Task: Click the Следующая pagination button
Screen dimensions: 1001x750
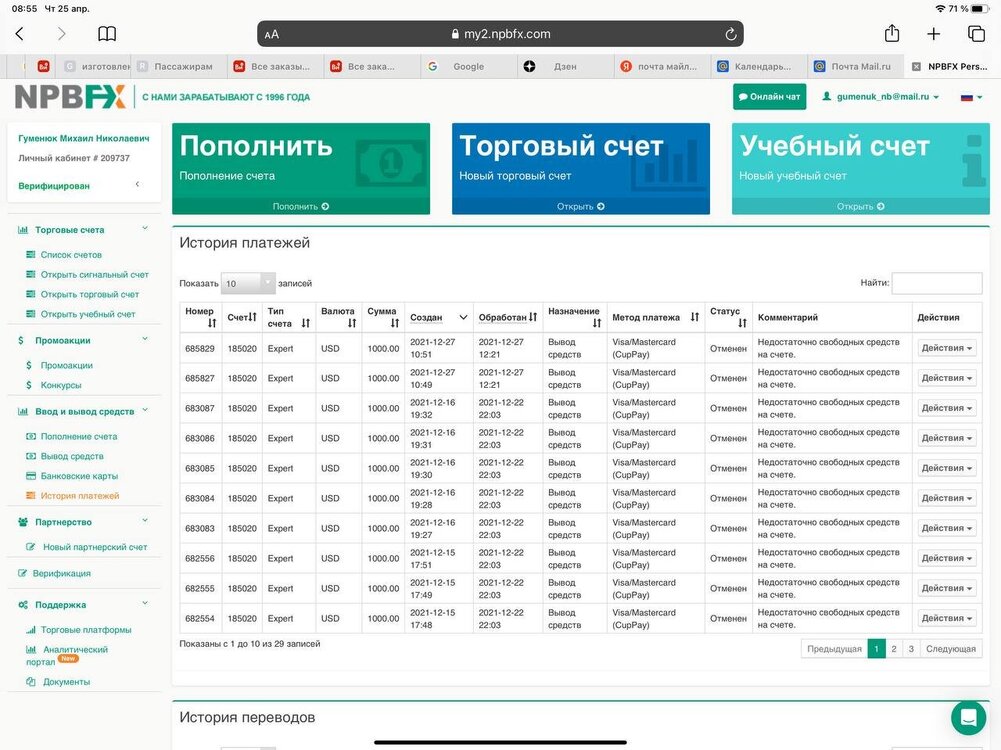Action: click(951, 649)
